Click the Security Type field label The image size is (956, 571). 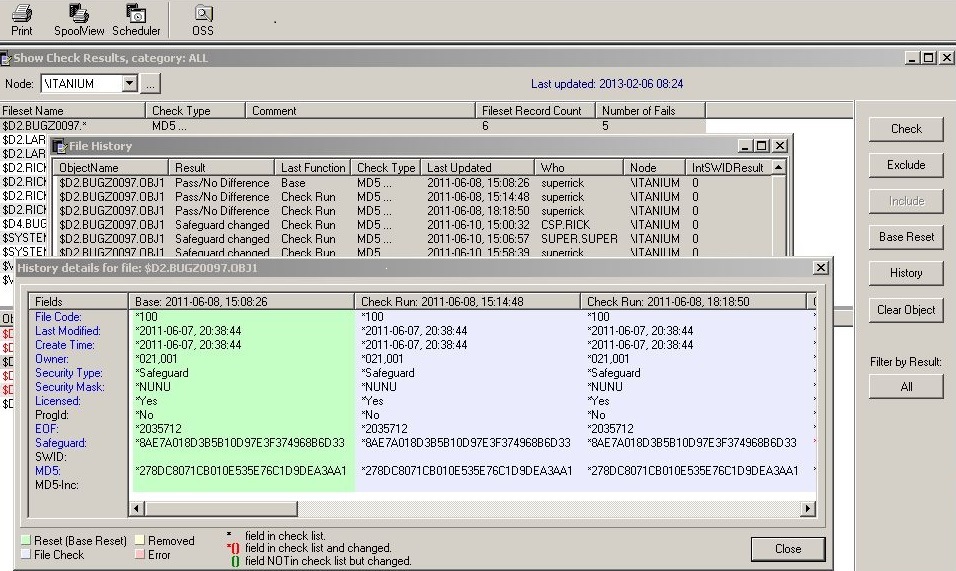pos(69,373)
